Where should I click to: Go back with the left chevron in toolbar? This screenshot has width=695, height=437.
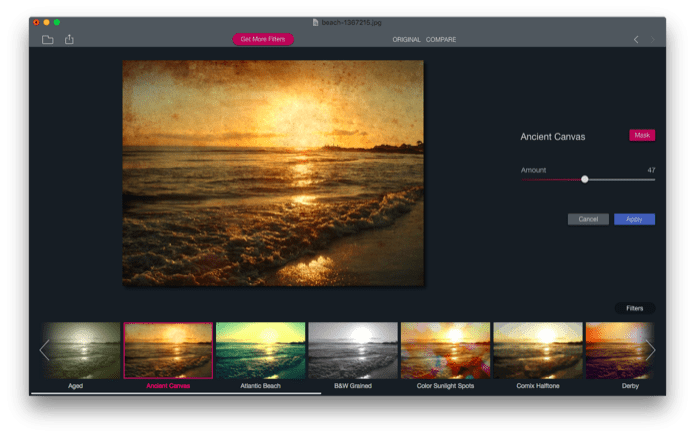pos(636,39)
